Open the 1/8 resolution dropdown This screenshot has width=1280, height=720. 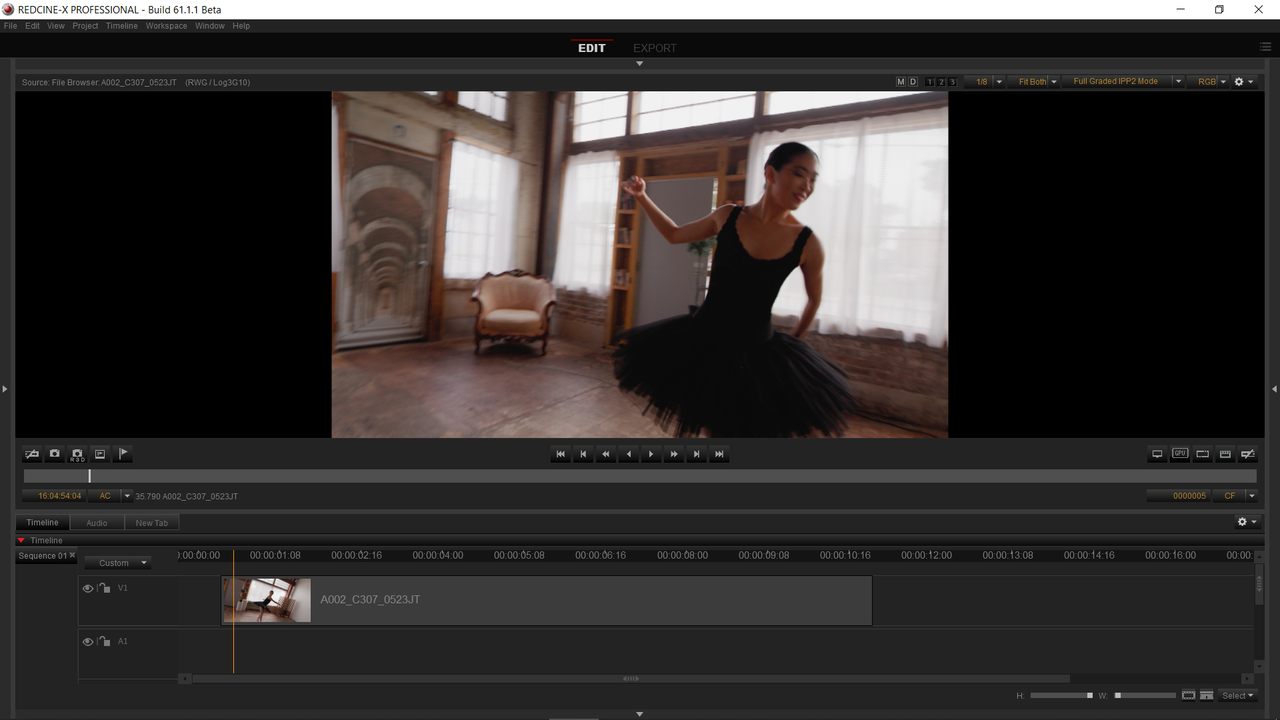(984, 82)
